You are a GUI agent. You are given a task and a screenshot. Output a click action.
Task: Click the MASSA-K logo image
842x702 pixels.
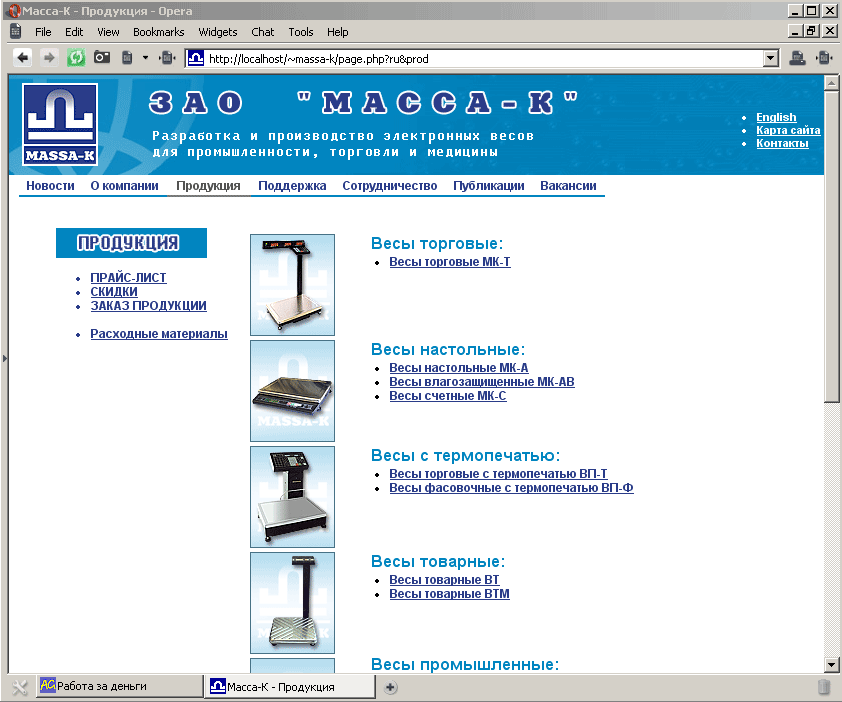tap(60, 124)
